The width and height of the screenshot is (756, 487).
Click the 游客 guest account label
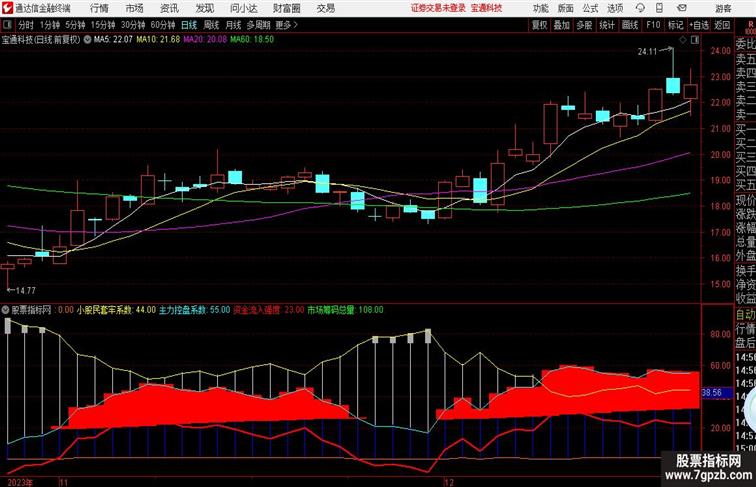point(723,9)
